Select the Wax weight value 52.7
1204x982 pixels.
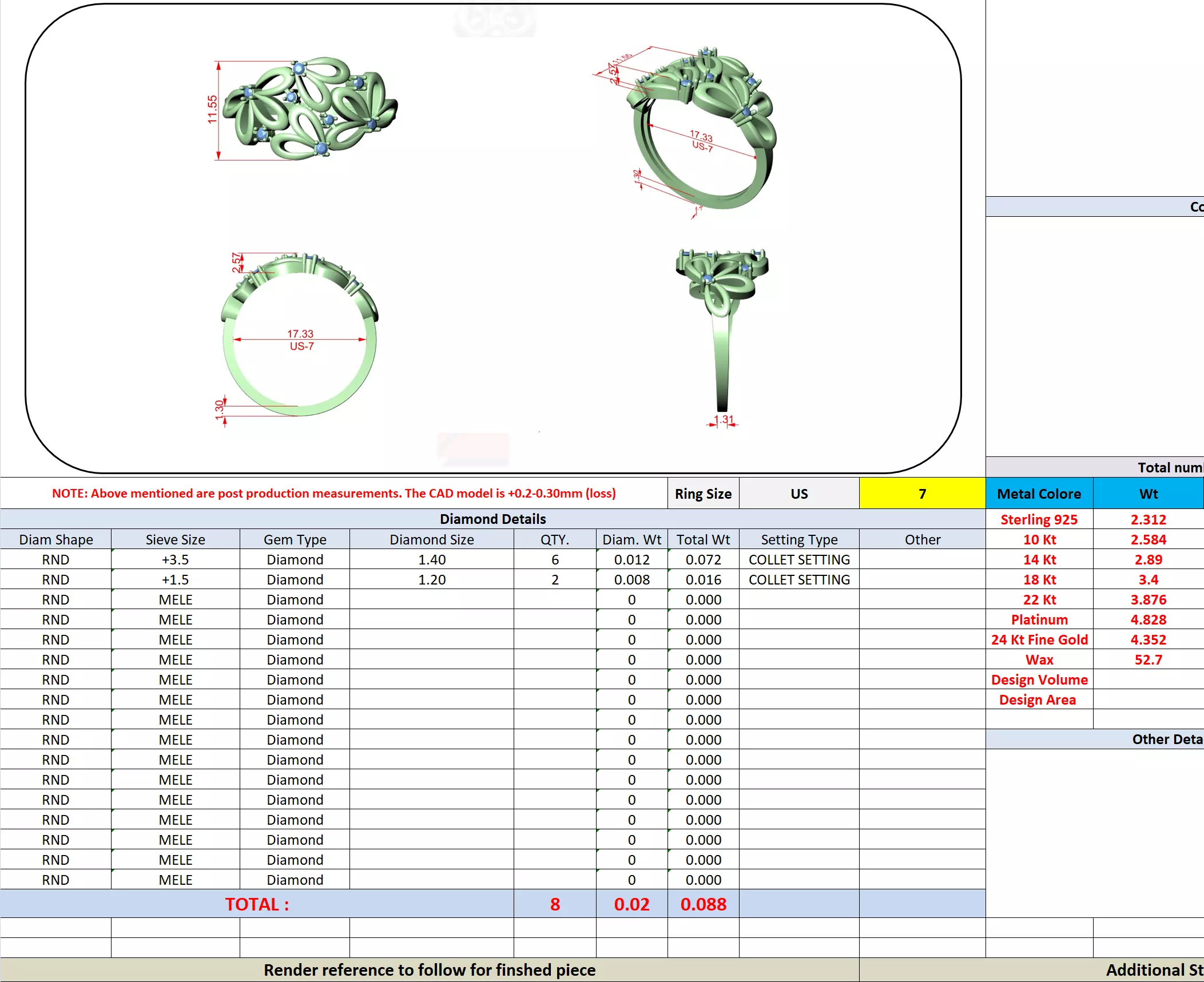point(1147,659)
